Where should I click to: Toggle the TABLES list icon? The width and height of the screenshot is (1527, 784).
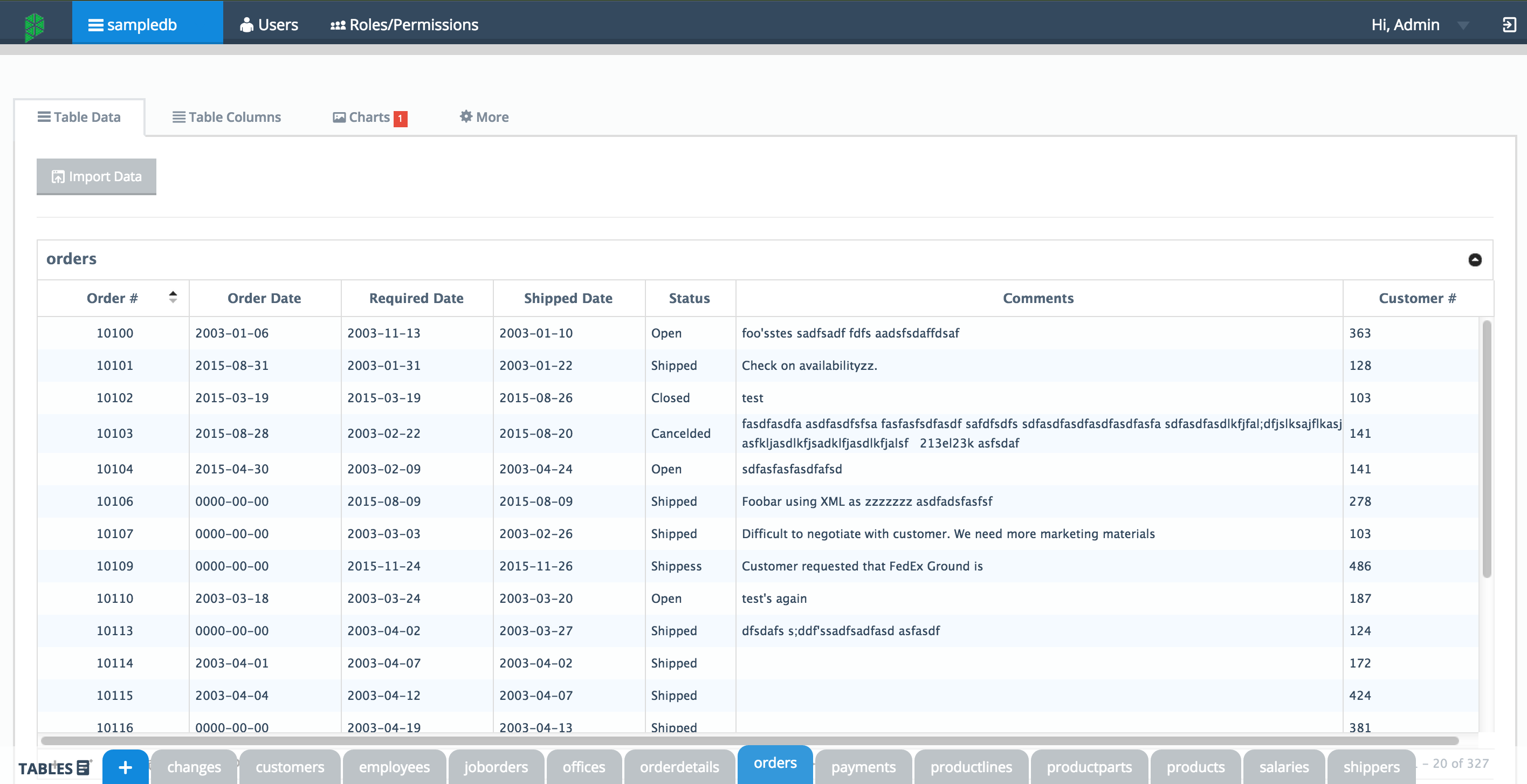point(84,767)
